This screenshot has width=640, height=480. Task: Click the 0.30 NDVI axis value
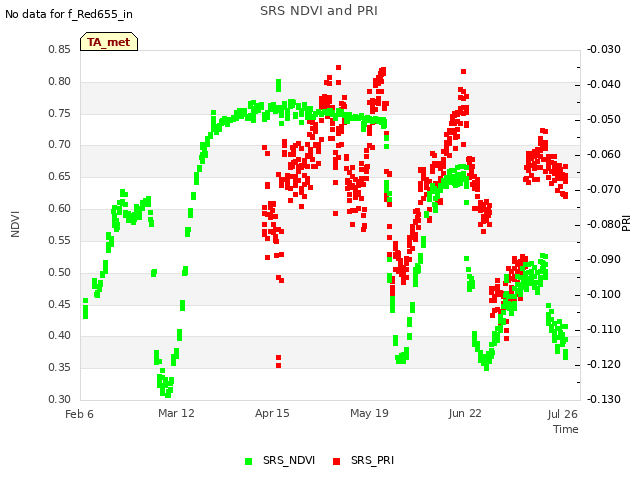click(60, 399)
